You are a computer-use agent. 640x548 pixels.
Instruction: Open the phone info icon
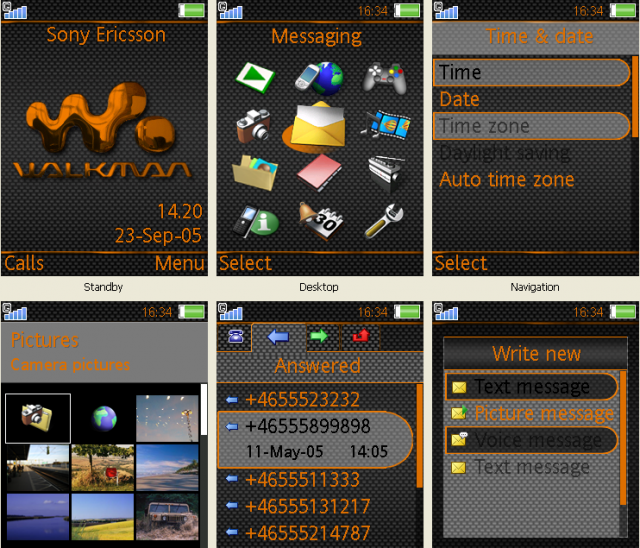256,221
